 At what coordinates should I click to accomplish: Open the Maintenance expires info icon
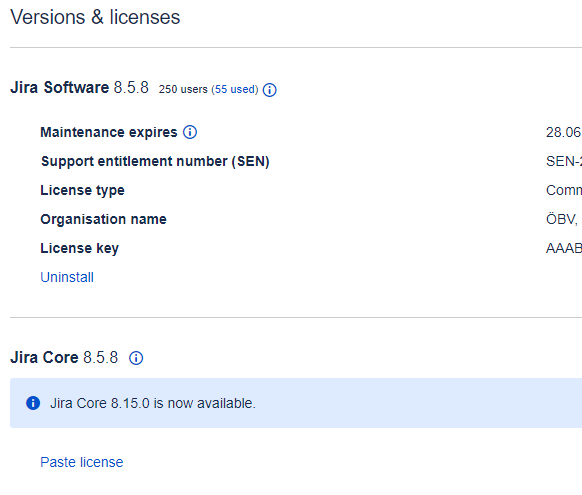(x=190, y=132)
